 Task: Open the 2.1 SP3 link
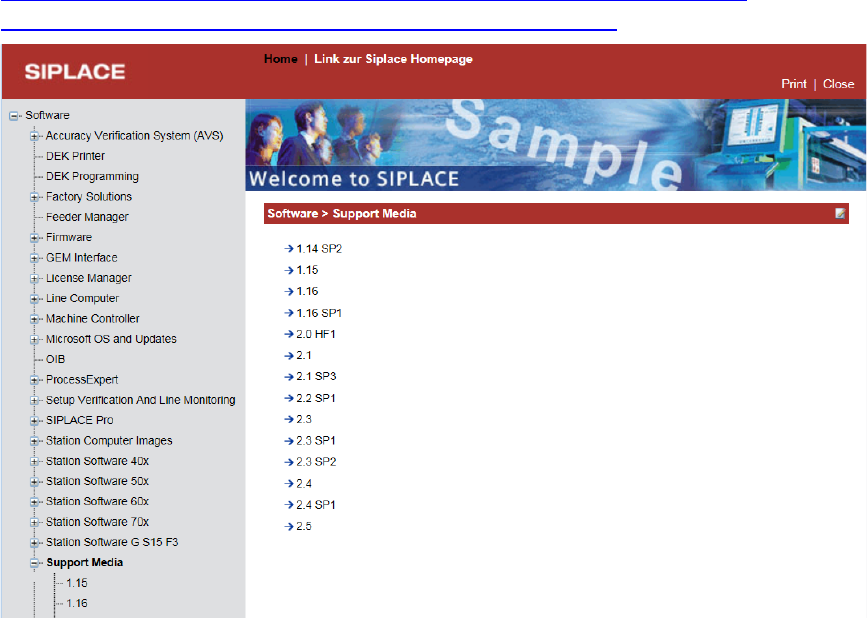click(x=316, y=376)
